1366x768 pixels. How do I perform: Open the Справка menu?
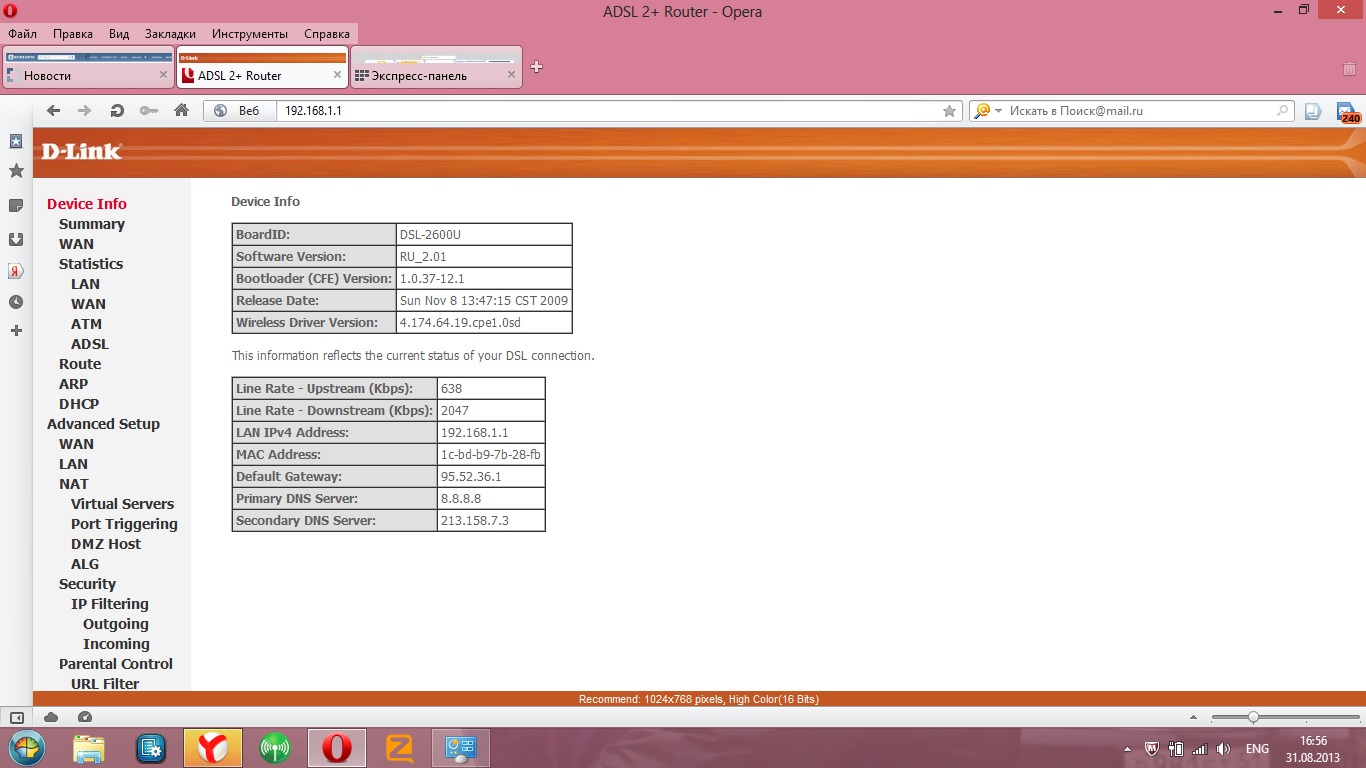tap(327, 34)
